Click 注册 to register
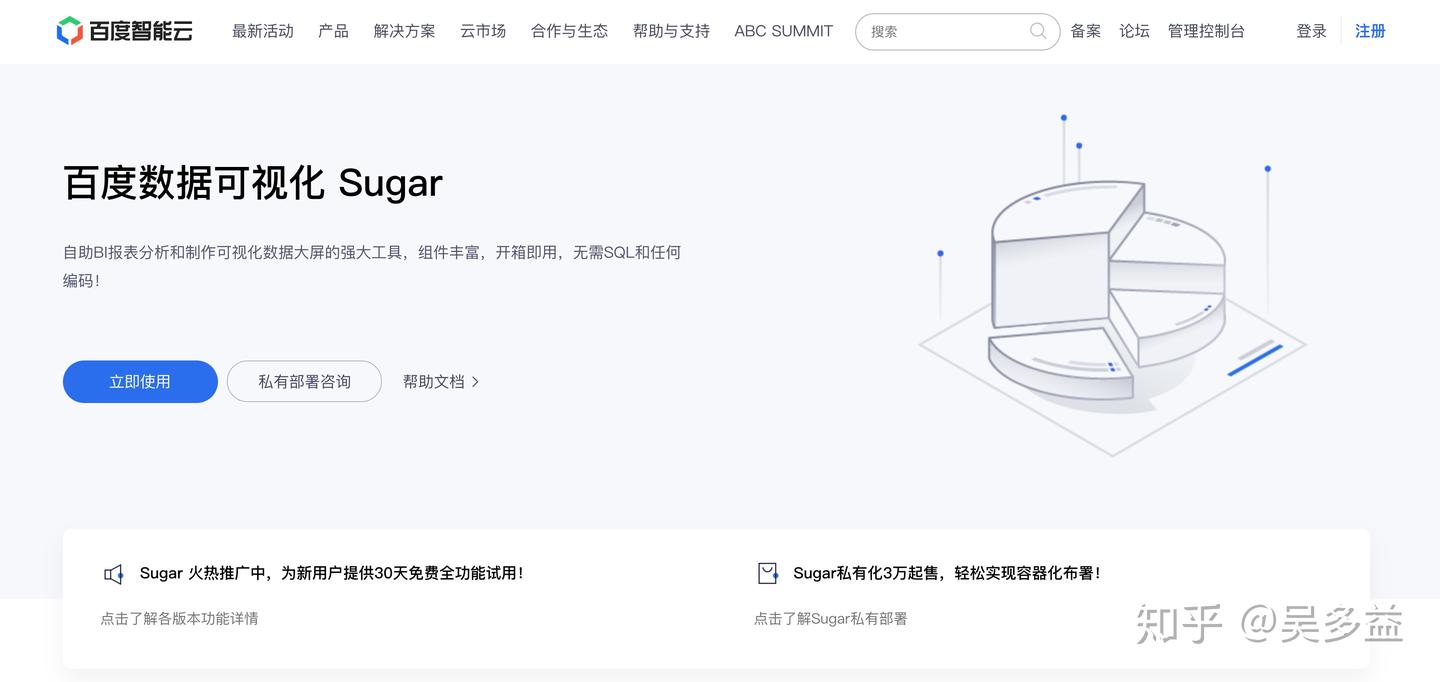The height and width of the screenshot is (682, 1440). click(1370, 31)
